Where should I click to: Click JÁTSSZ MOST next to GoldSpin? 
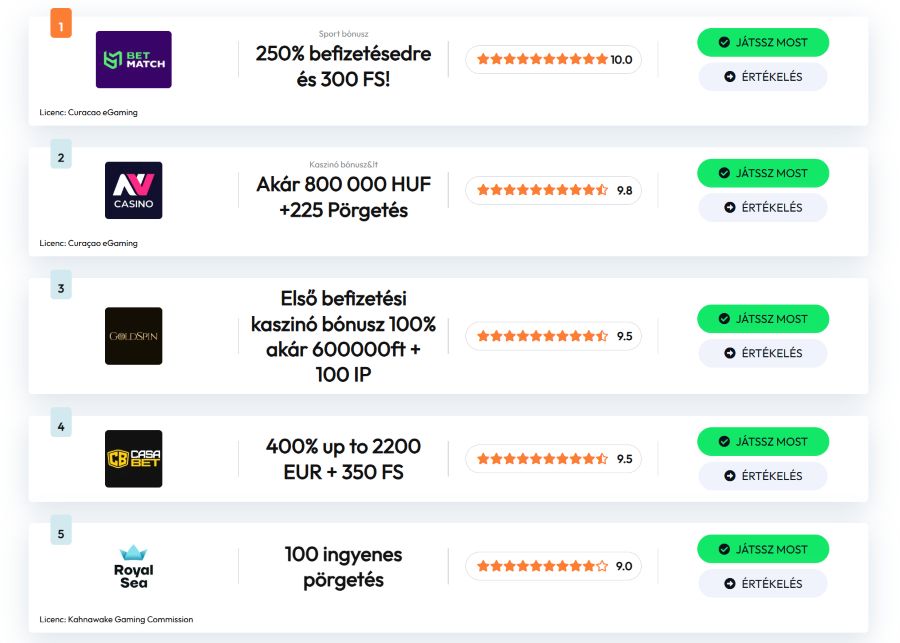pyautogui.click(x=763, y=319)
